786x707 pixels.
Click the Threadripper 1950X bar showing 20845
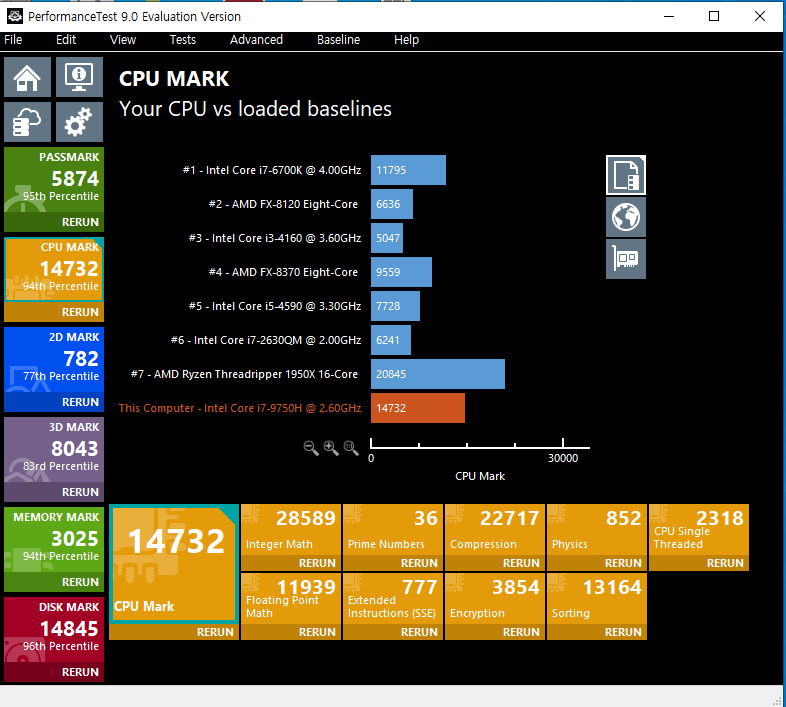pos(438,374)
